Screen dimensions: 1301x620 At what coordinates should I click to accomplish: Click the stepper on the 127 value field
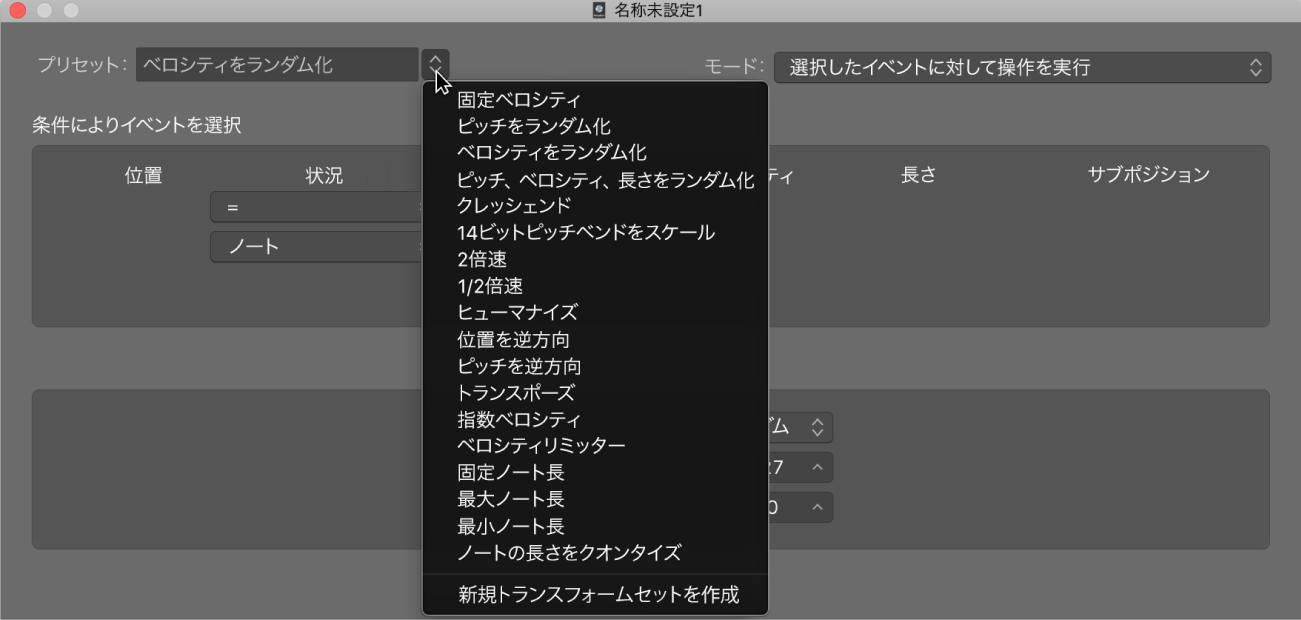point(818,467)
